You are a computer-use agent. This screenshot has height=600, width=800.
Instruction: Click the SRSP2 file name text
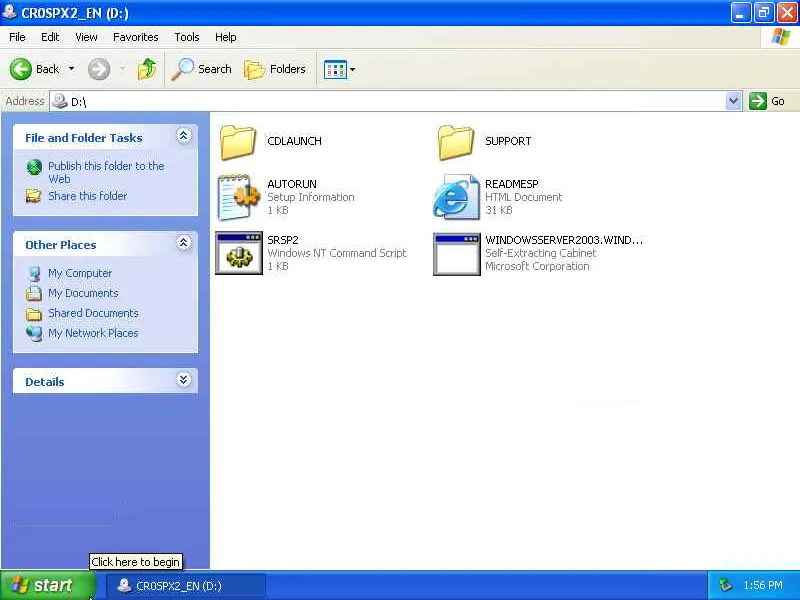283,240
